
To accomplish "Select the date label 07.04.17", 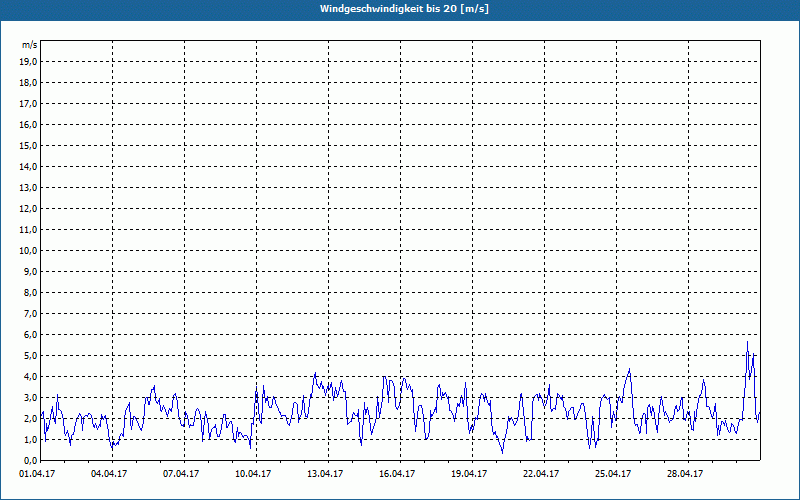I will tap(181, 473).
